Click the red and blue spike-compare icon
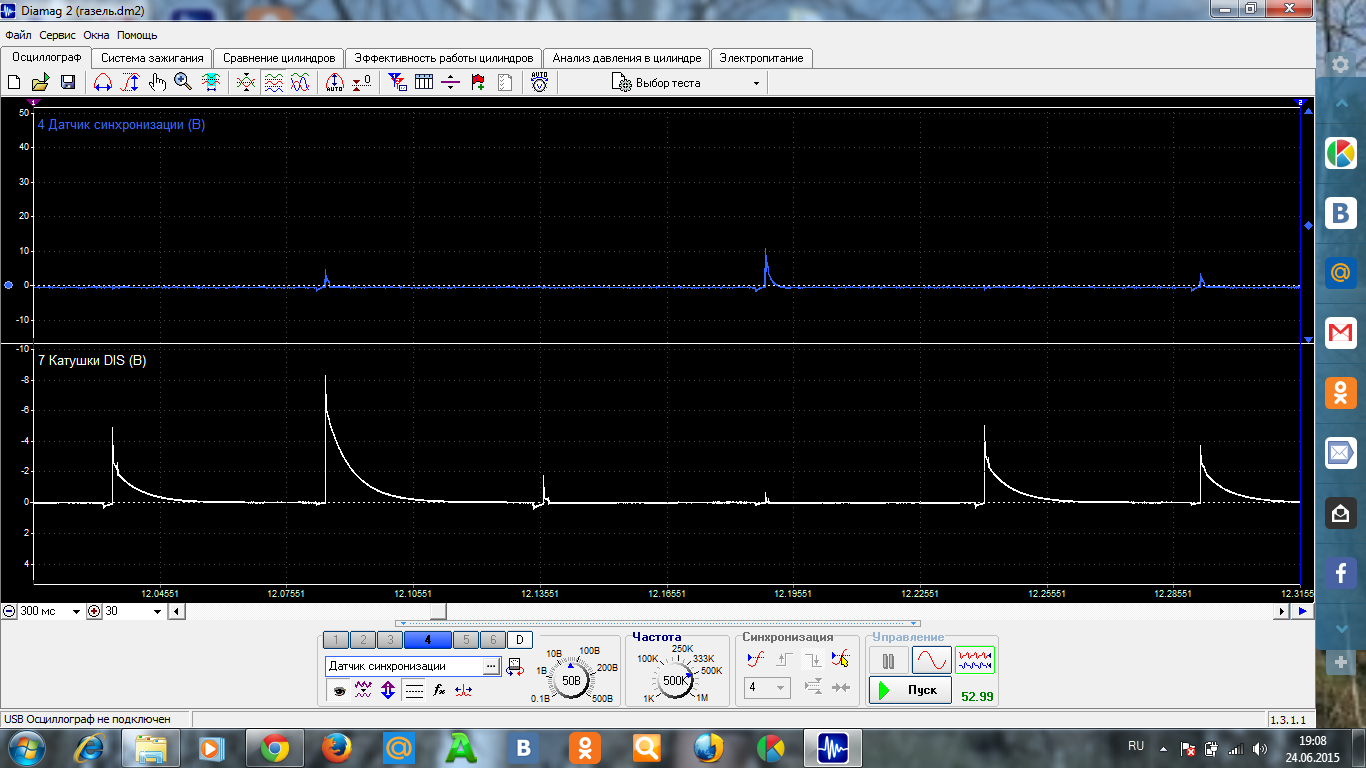 (463, 690)
